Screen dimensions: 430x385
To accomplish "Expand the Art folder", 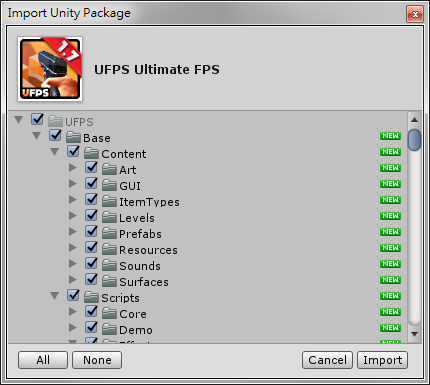I will tap(73, 167).
